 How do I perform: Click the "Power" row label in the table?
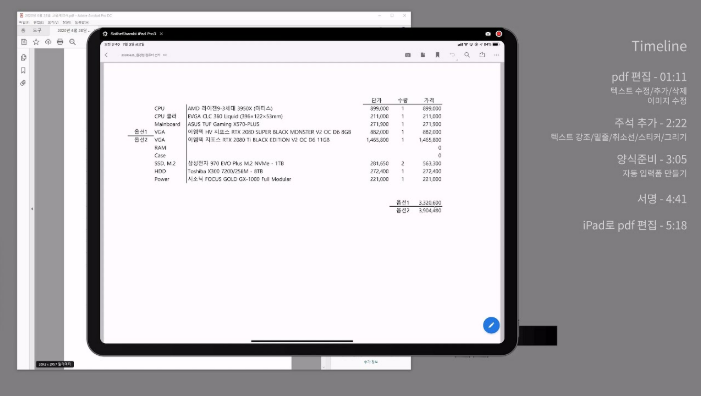click(x=162, y=179)
